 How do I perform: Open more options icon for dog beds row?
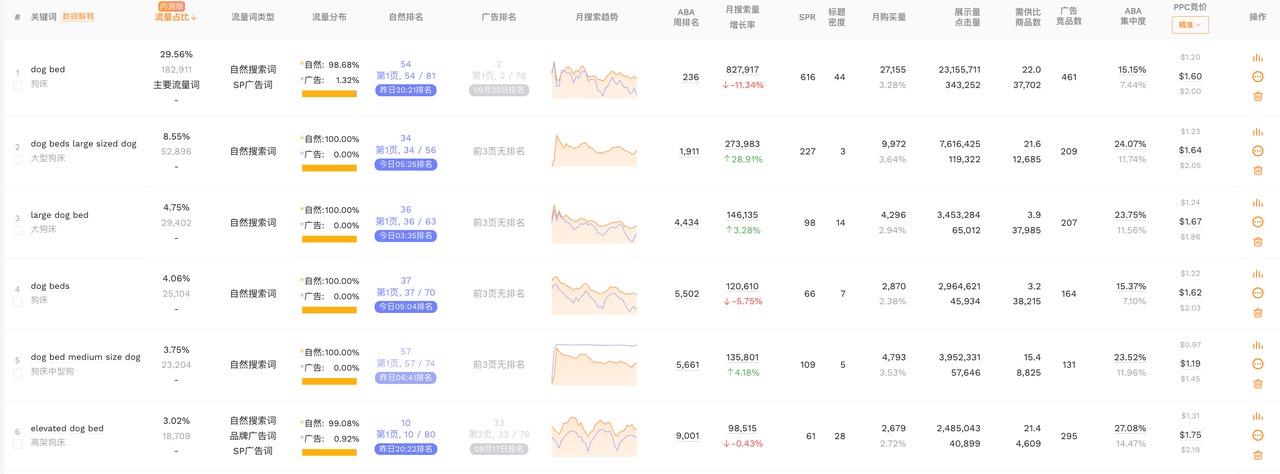tap(1257, 293)
